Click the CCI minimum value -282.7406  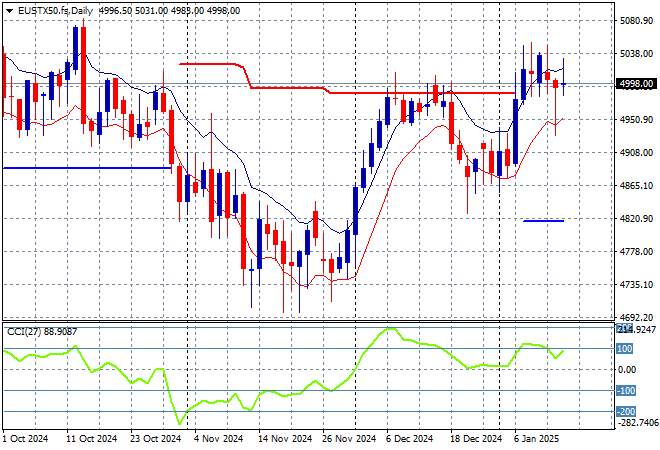click(637, 422)
